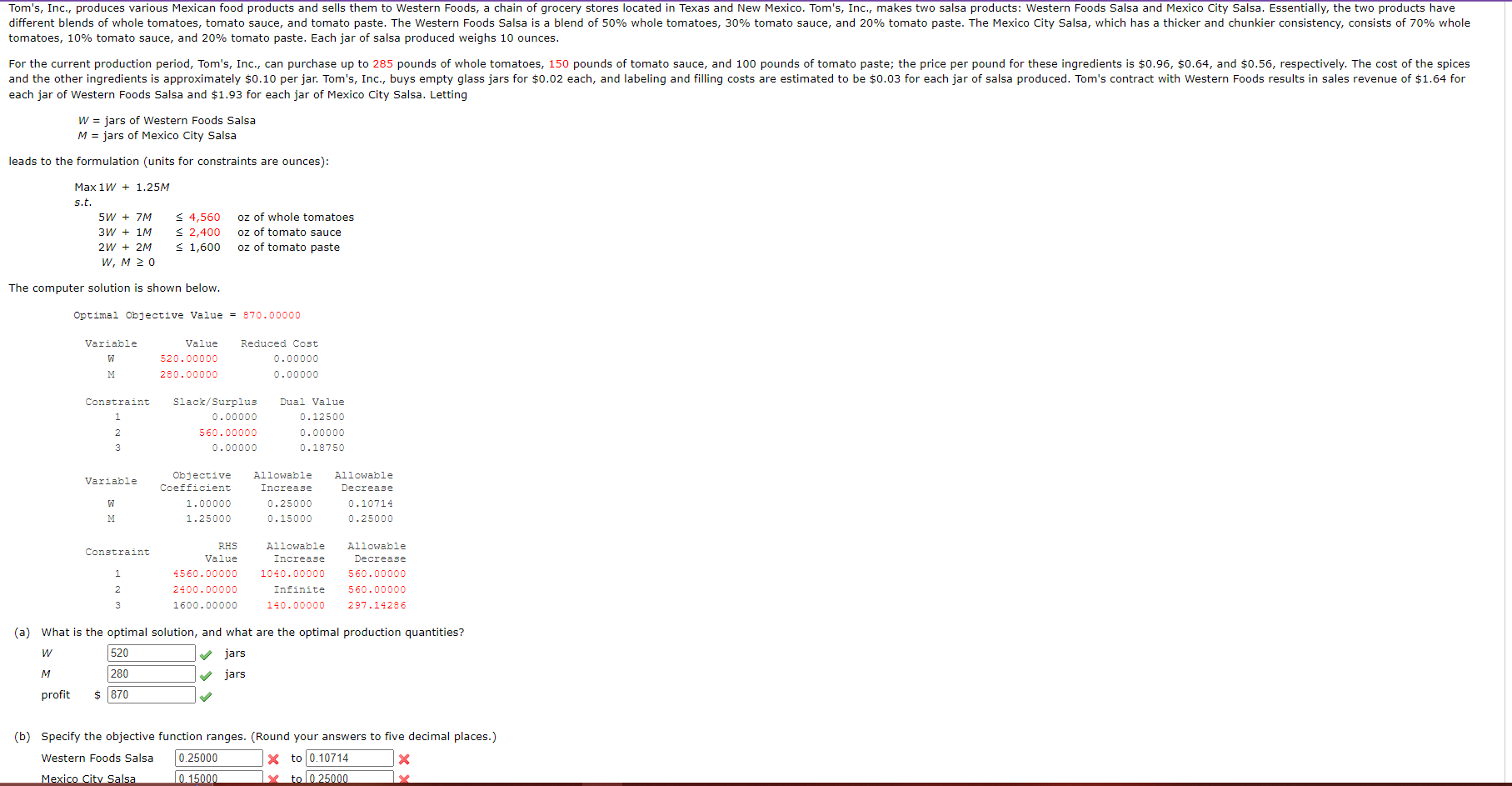Edit the Western Foods Salsa lower range field
This screenshot has height=786, width=1512.
(x=219, y=758)
